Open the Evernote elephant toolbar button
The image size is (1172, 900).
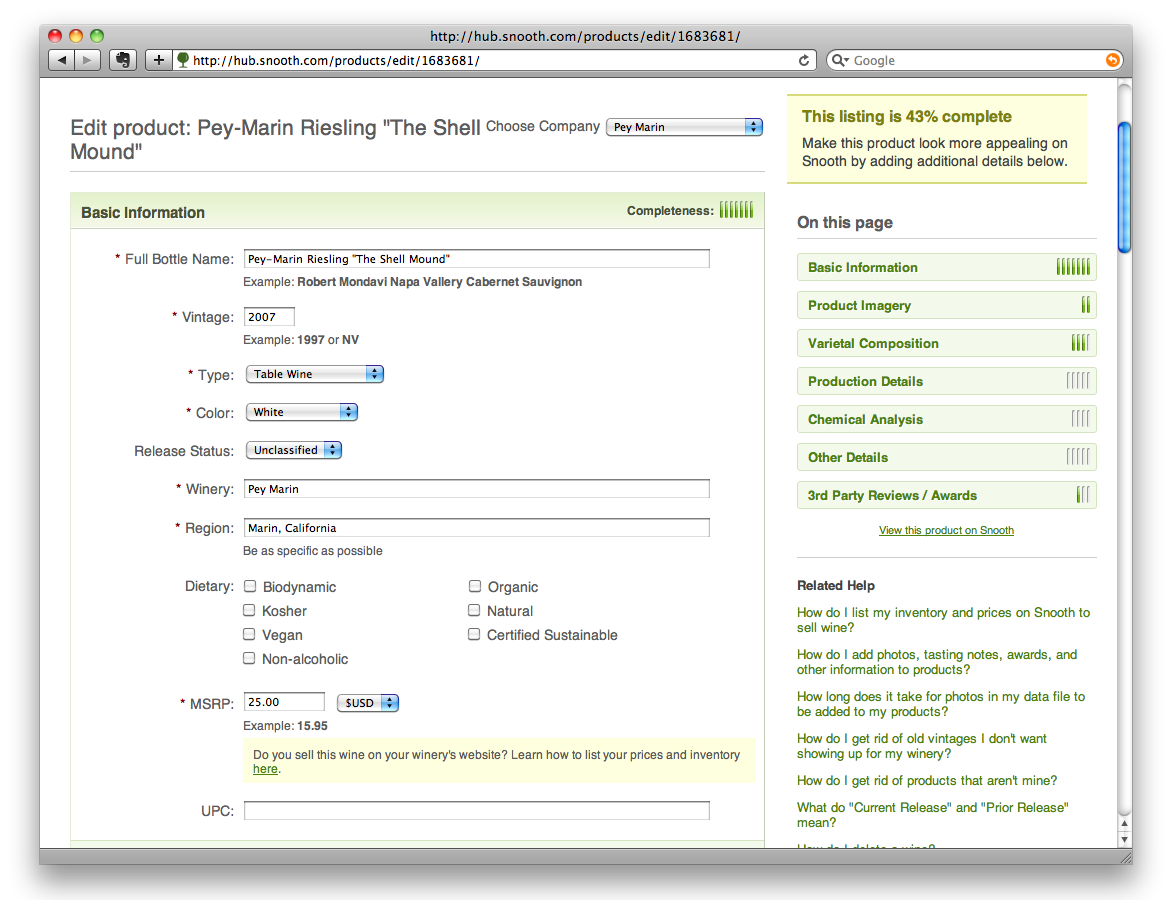(123, 61)
